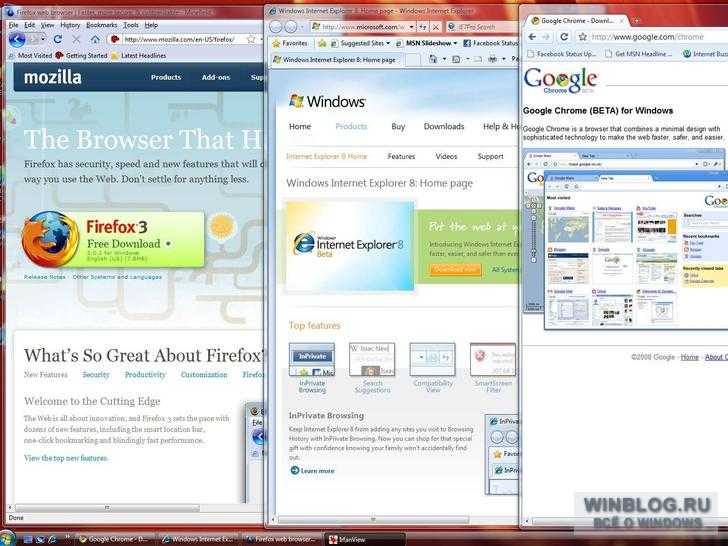The image size is (728, 546).
Task: Click the Products link on the mozilla page
Action: click(166, 77)
